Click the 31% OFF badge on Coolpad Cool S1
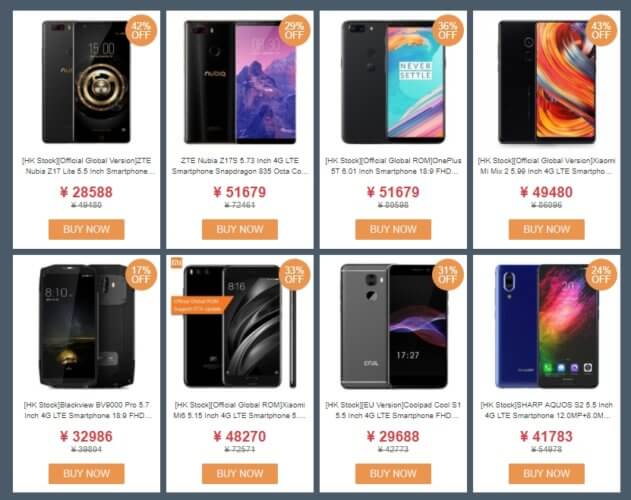 (x=447, y=275)
